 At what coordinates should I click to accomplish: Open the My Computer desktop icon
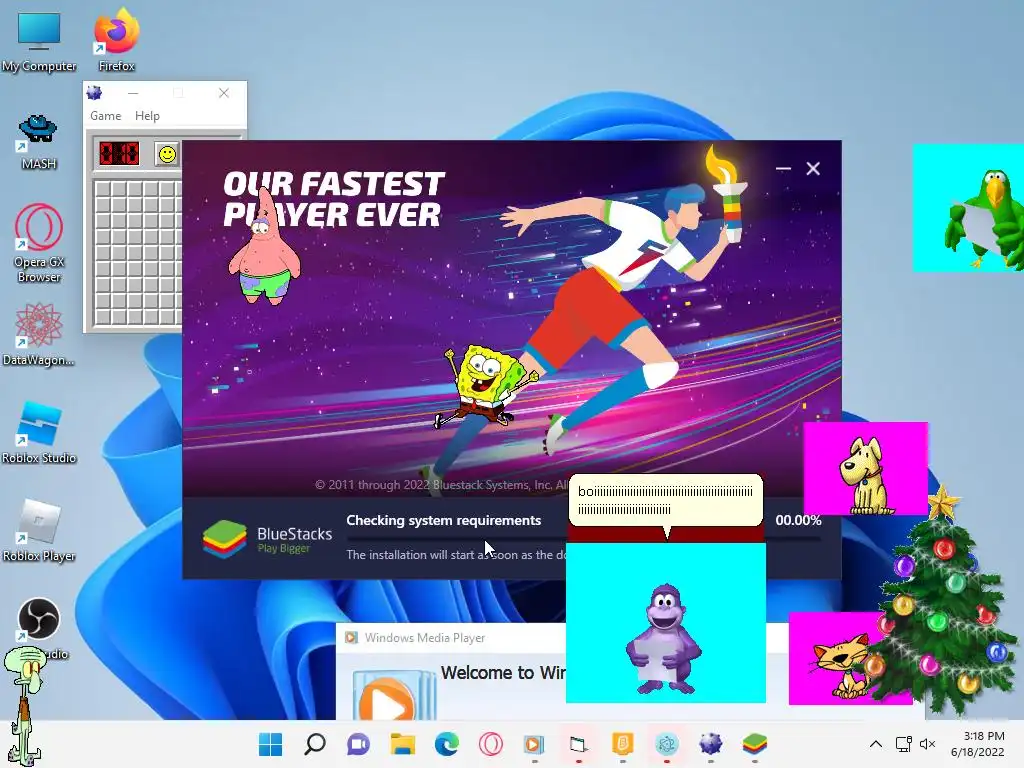tap(39, 41)
